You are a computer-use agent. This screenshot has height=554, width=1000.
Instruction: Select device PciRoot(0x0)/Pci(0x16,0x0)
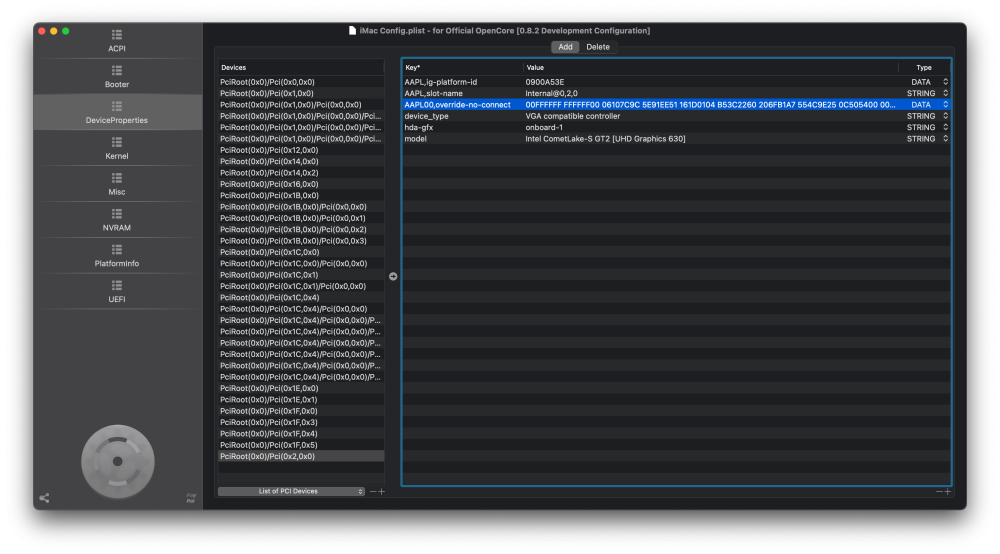(x=300, y=184)
